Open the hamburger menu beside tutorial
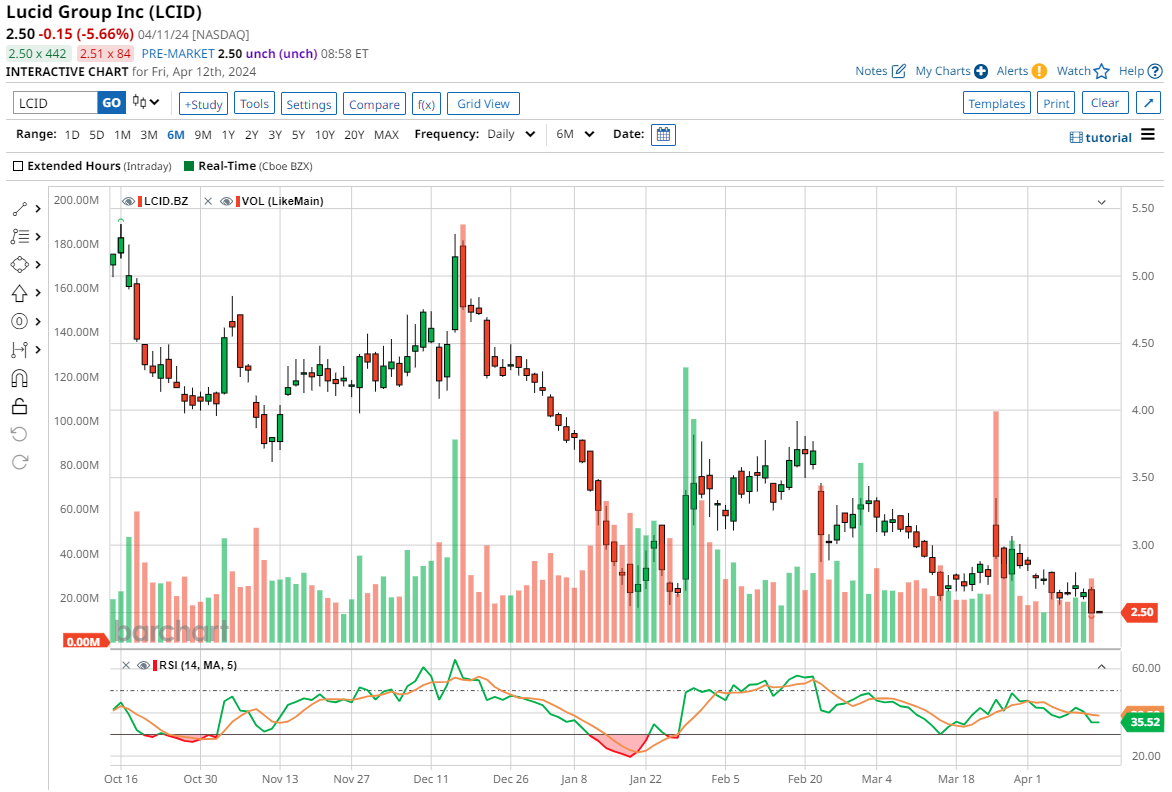This screenshot has height=792, width=1172. tap(1148, 136)
